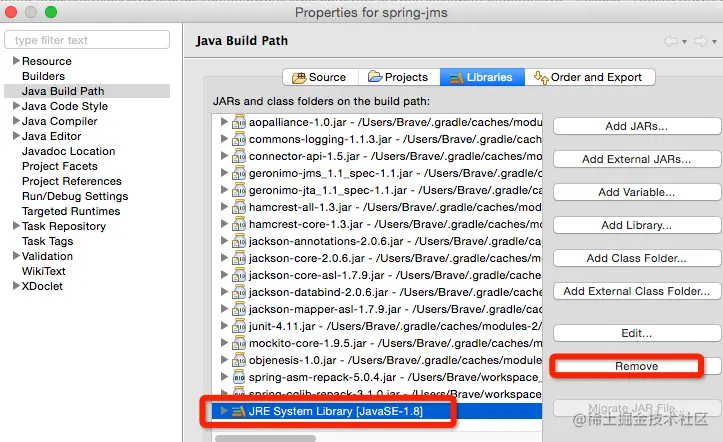This screenshot has height=442, width=723.
Task: Expand the XDoclet node
Action: tap(16, 286)
